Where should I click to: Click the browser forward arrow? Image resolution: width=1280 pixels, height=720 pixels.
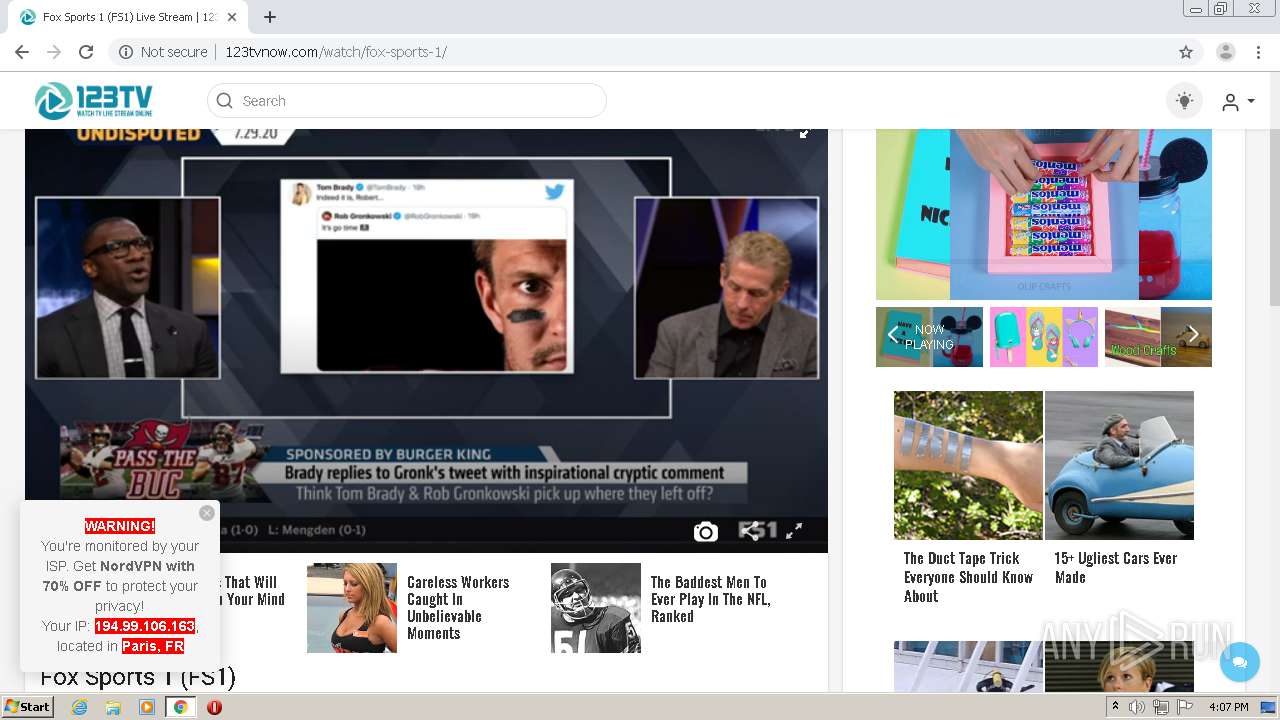pos(54,52)
